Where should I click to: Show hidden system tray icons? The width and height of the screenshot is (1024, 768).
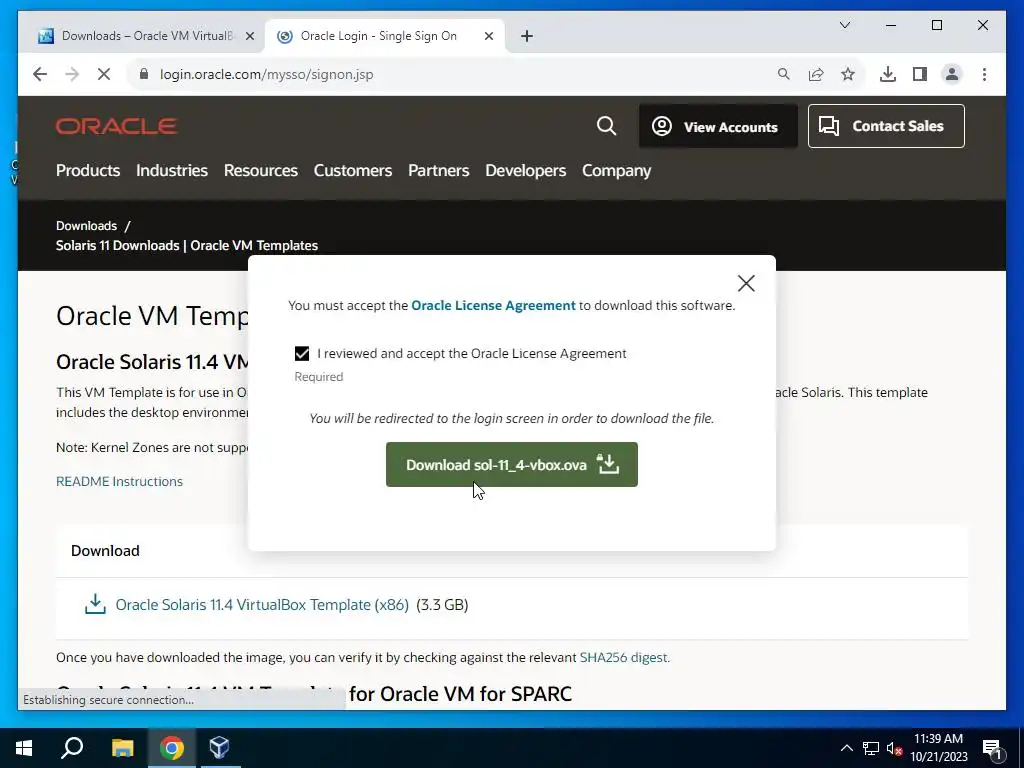click(846, 748)
